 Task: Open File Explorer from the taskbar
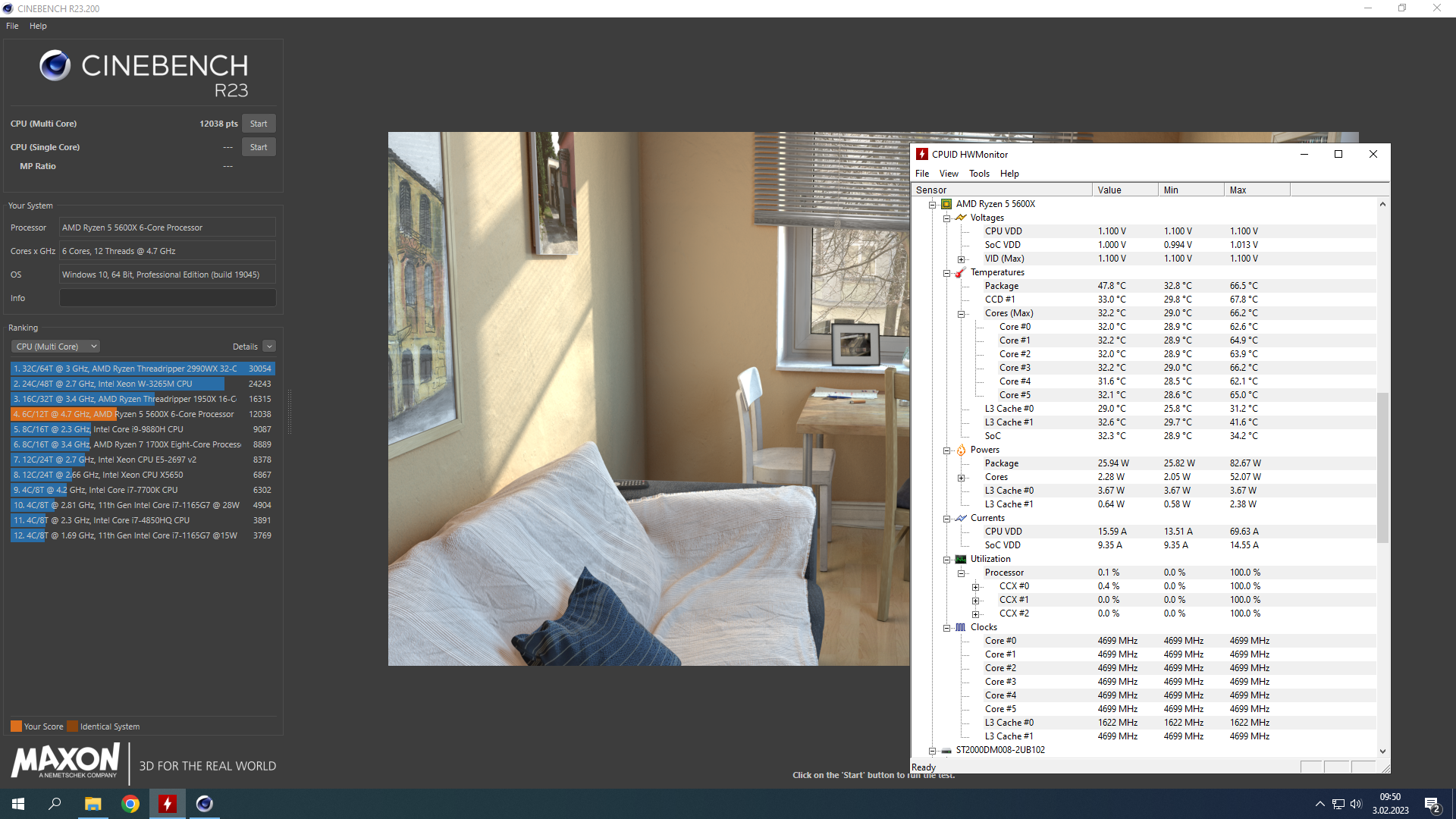tap(93, 804)
